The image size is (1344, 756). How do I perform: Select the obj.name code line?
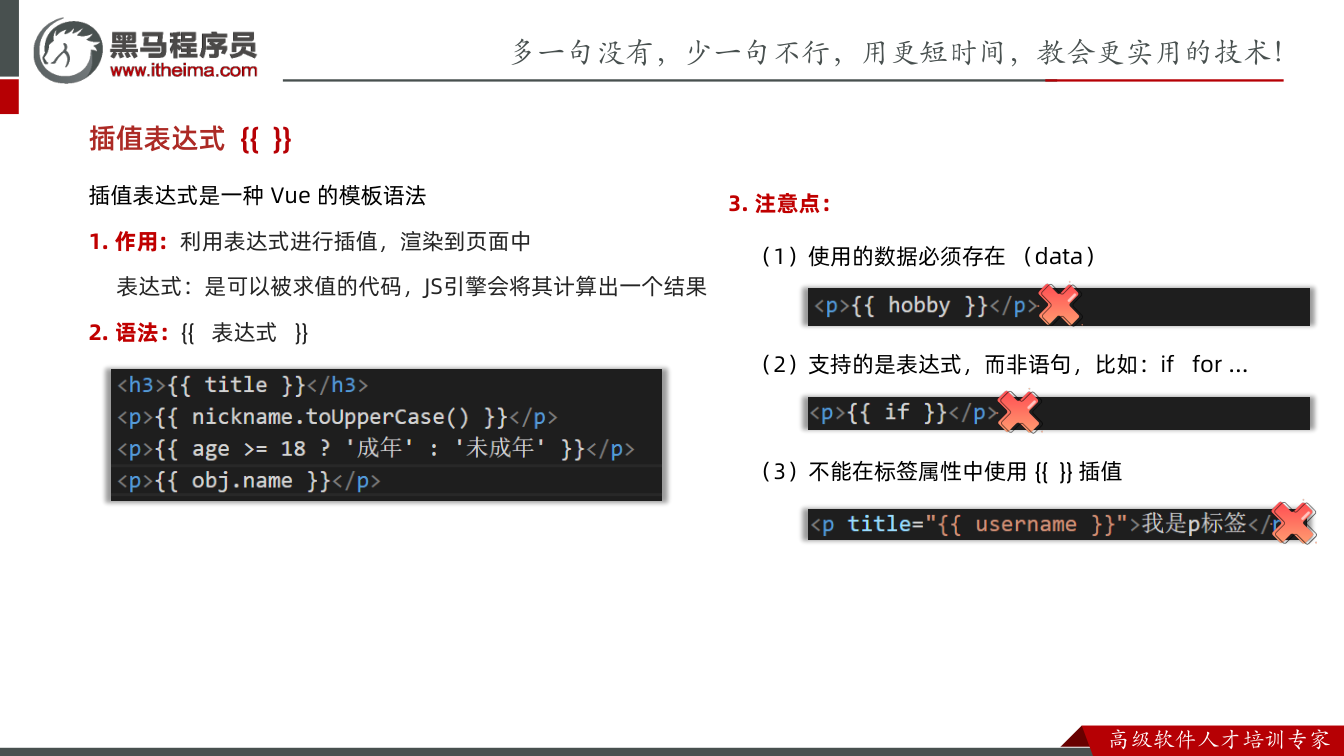coord(386,481)
